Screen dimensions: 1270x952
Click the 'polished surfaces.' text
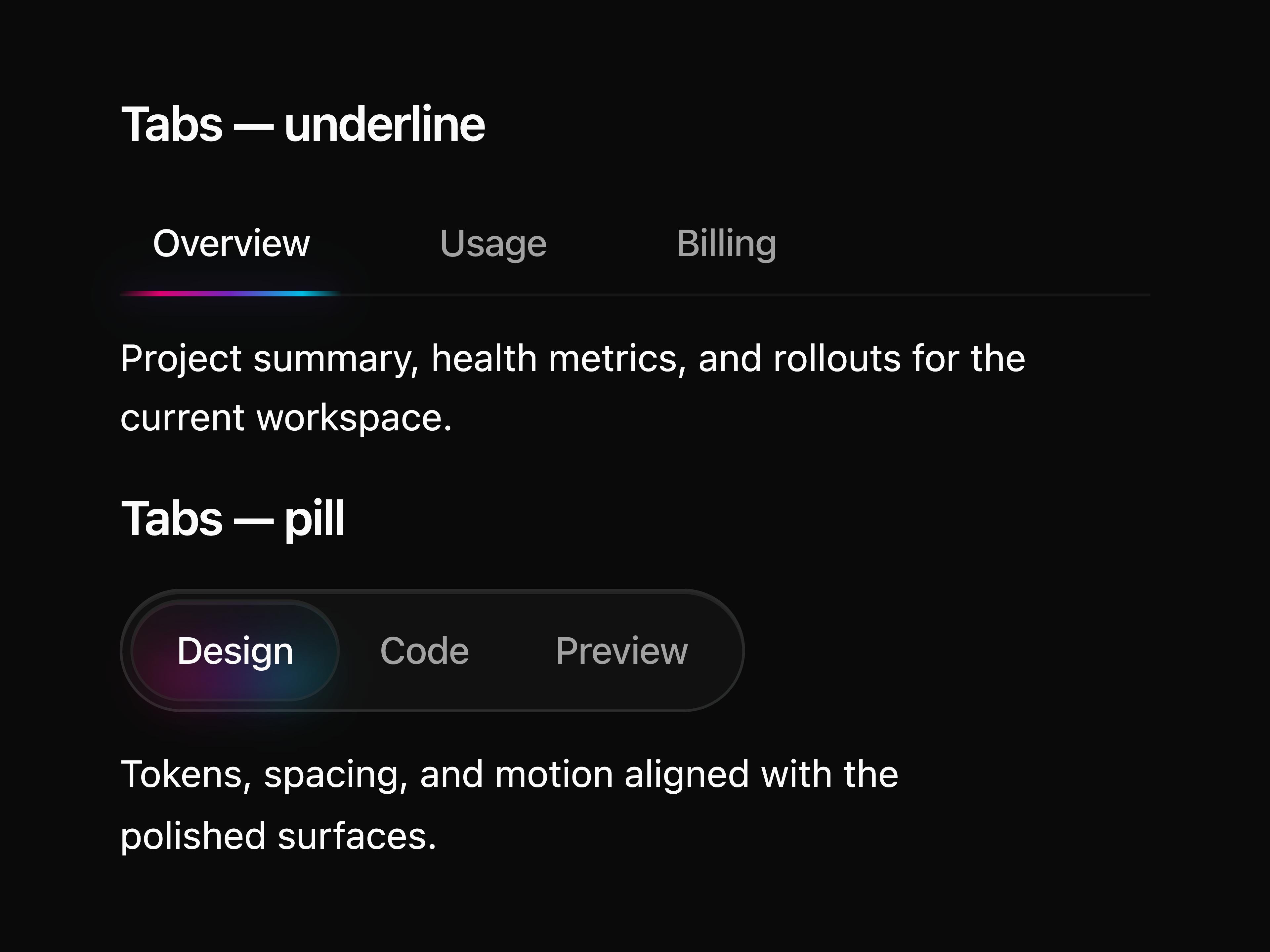pyautogui.click(x=278, y=836)
